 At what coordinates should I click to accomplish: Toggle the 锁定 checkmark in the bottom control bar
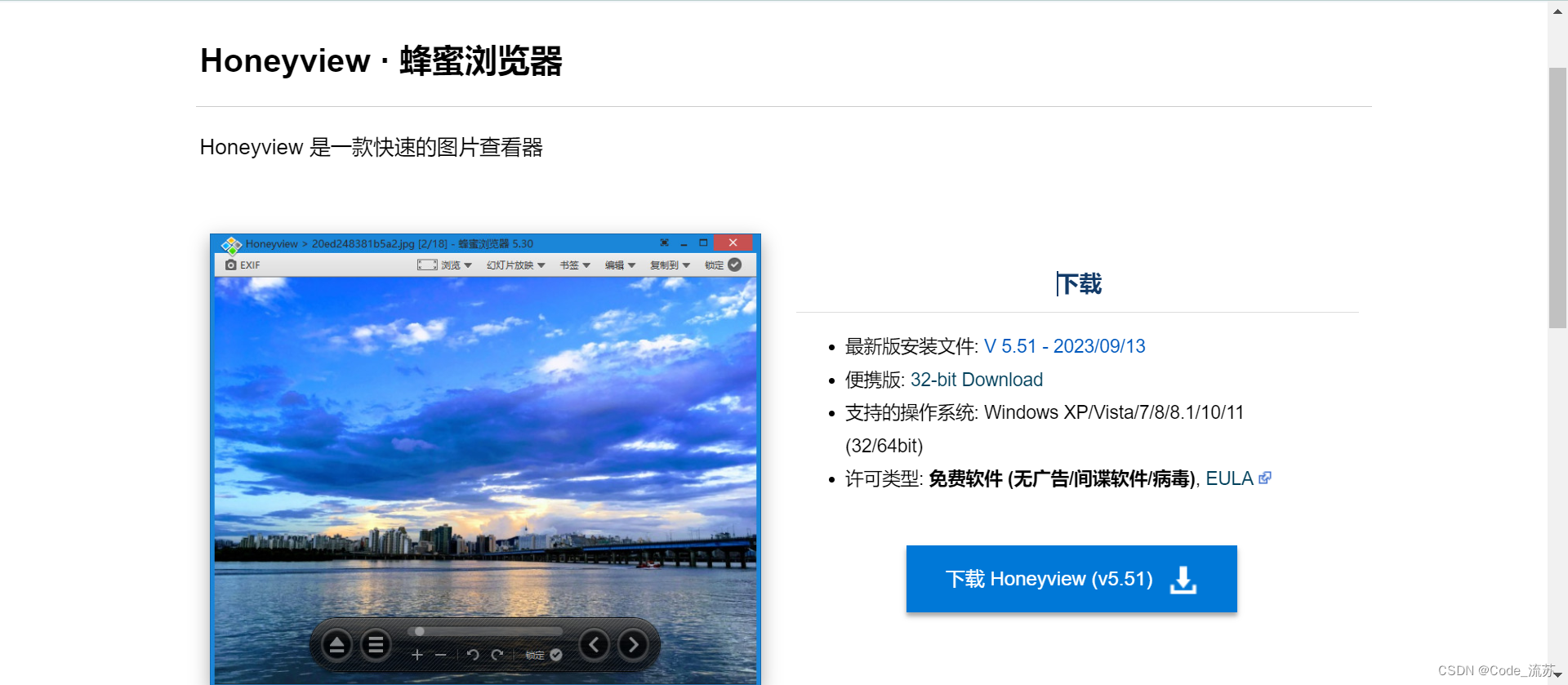point(556,655)
